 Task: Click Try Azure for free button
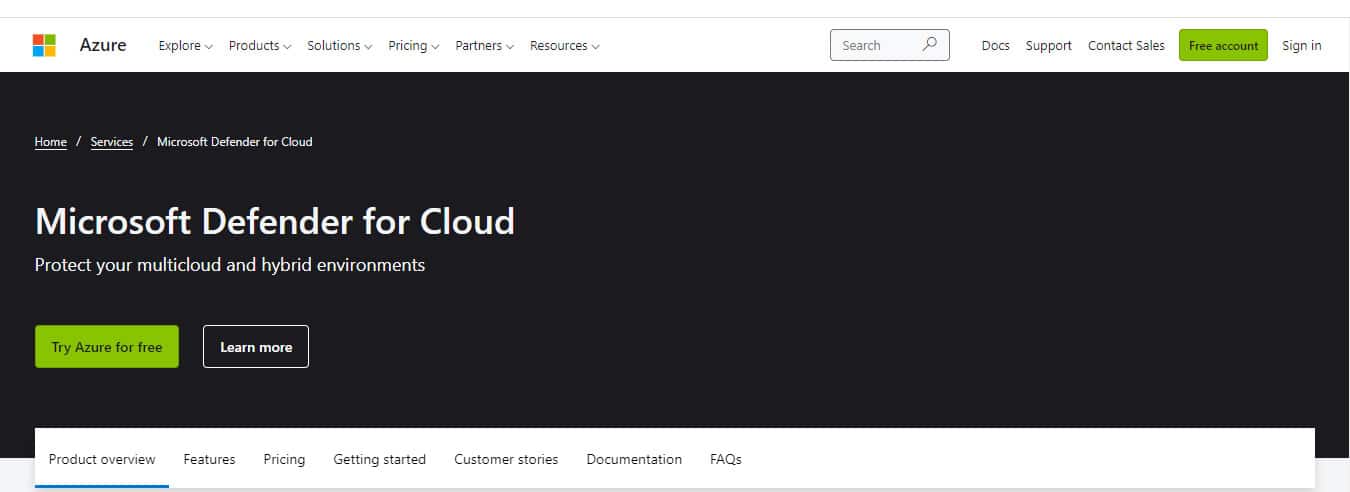pyautogui.click(x=107, y=346)
